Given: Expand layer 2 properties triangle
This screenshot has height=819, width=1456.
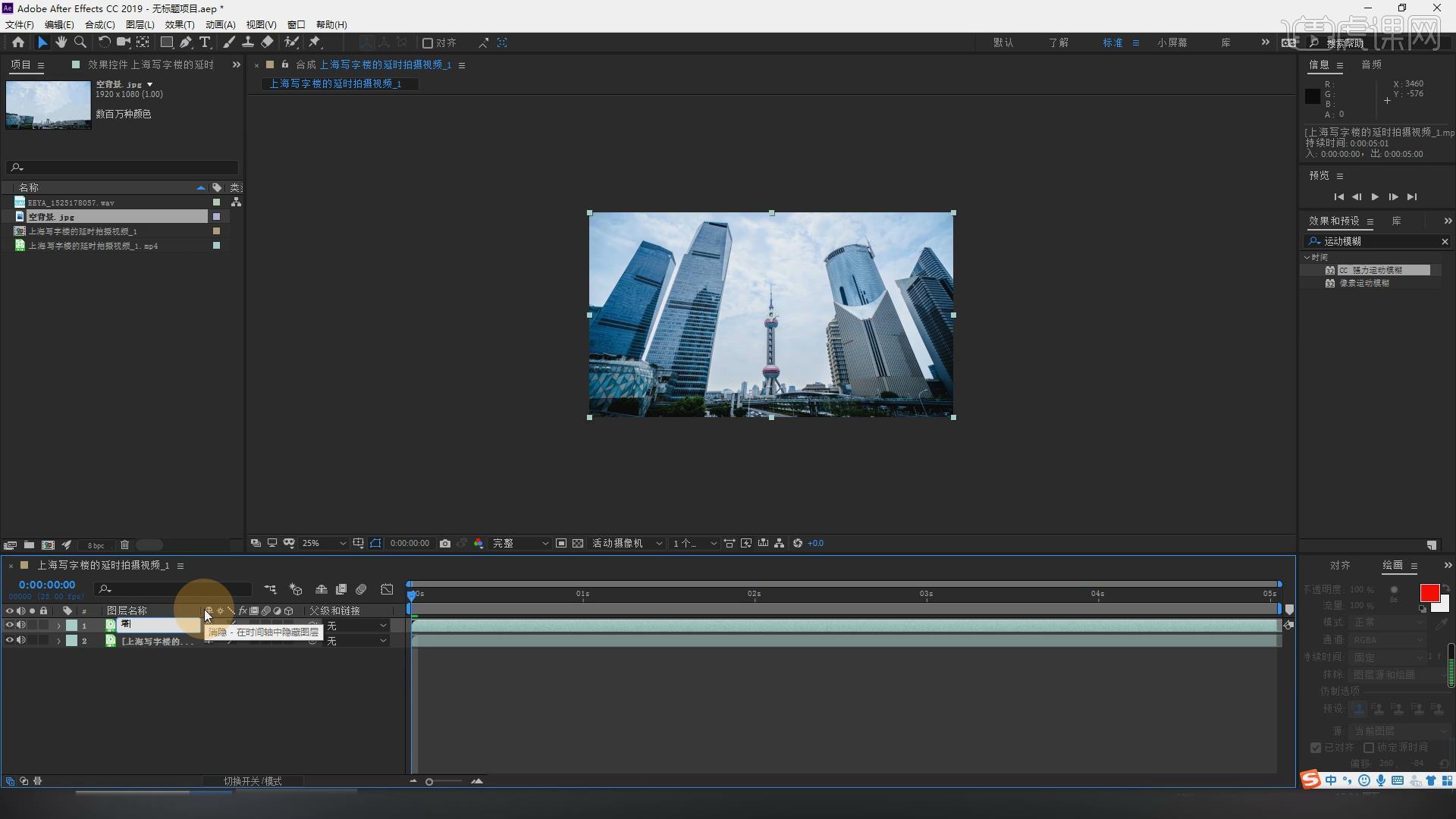Looking at the screenshot, I should 58,642.
